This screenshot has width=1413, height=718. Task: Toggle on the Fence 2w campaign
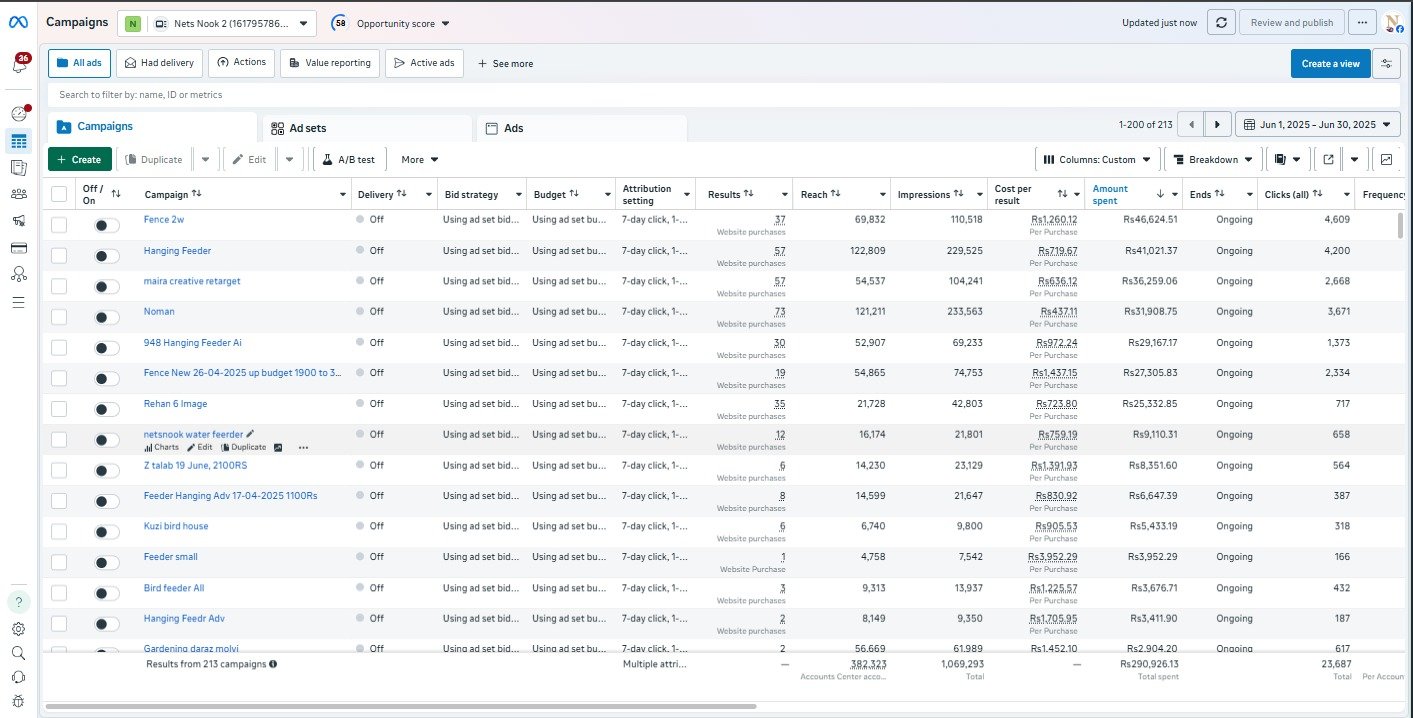pyautogui.click(x=106, y=226)
